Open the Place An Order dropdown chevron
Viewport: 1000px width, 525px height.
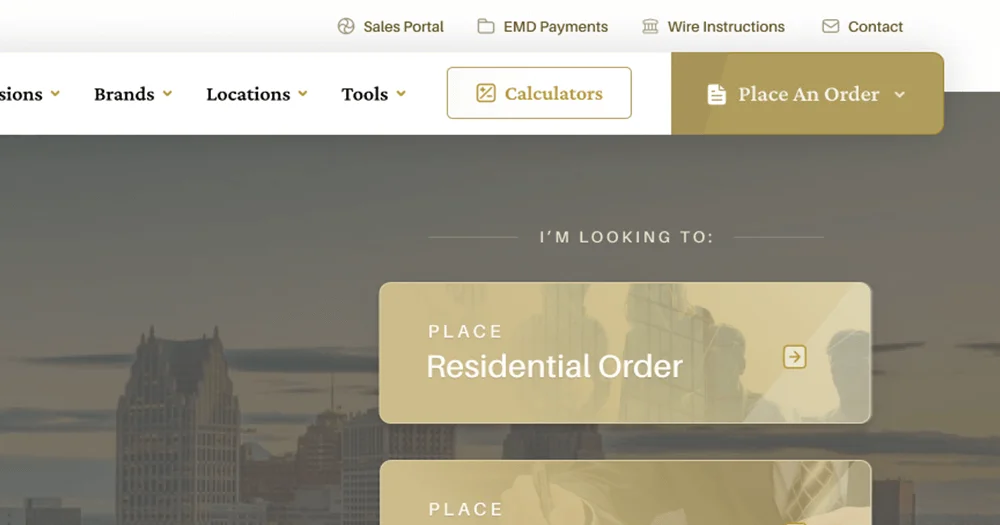900,95
